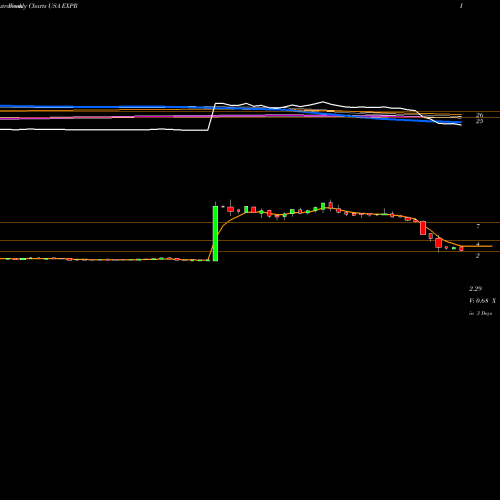500x500 pixels.
Task: Select the last red candlestick on the chart
Action: (x=461, y=249)
